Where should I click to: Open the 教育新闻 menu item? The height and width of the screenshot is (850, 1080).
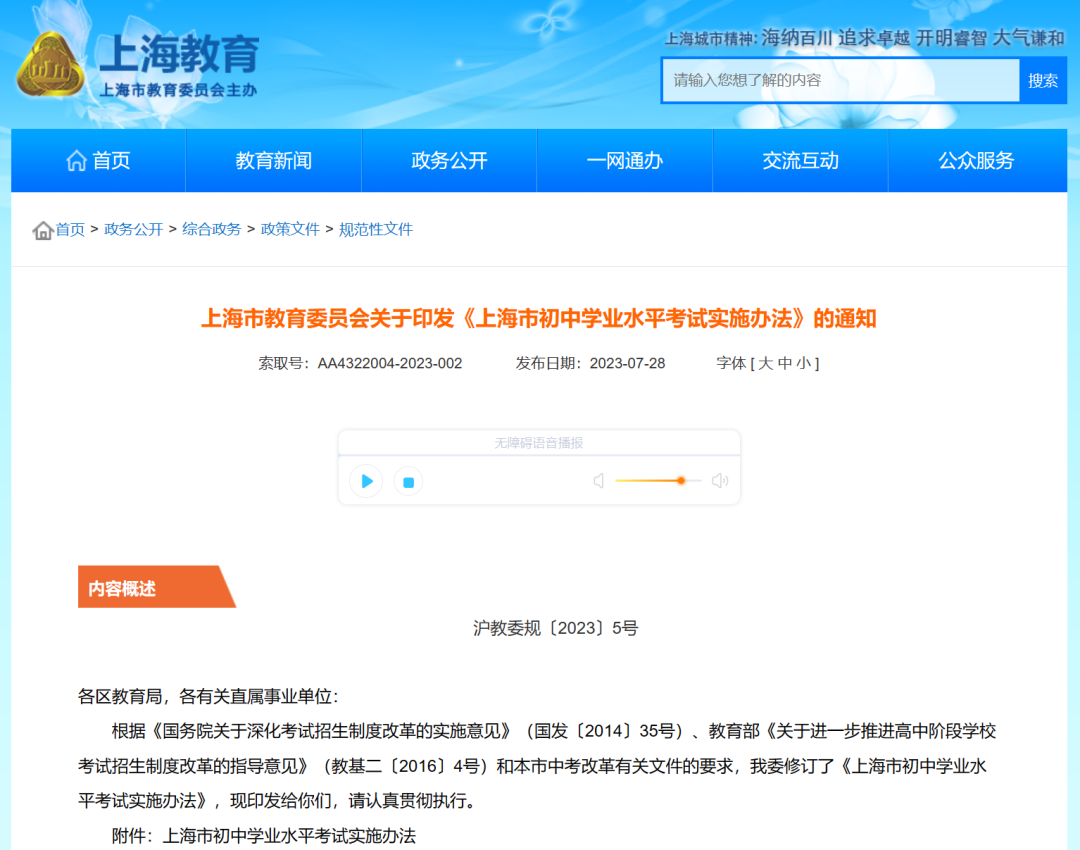pos(273,160)
